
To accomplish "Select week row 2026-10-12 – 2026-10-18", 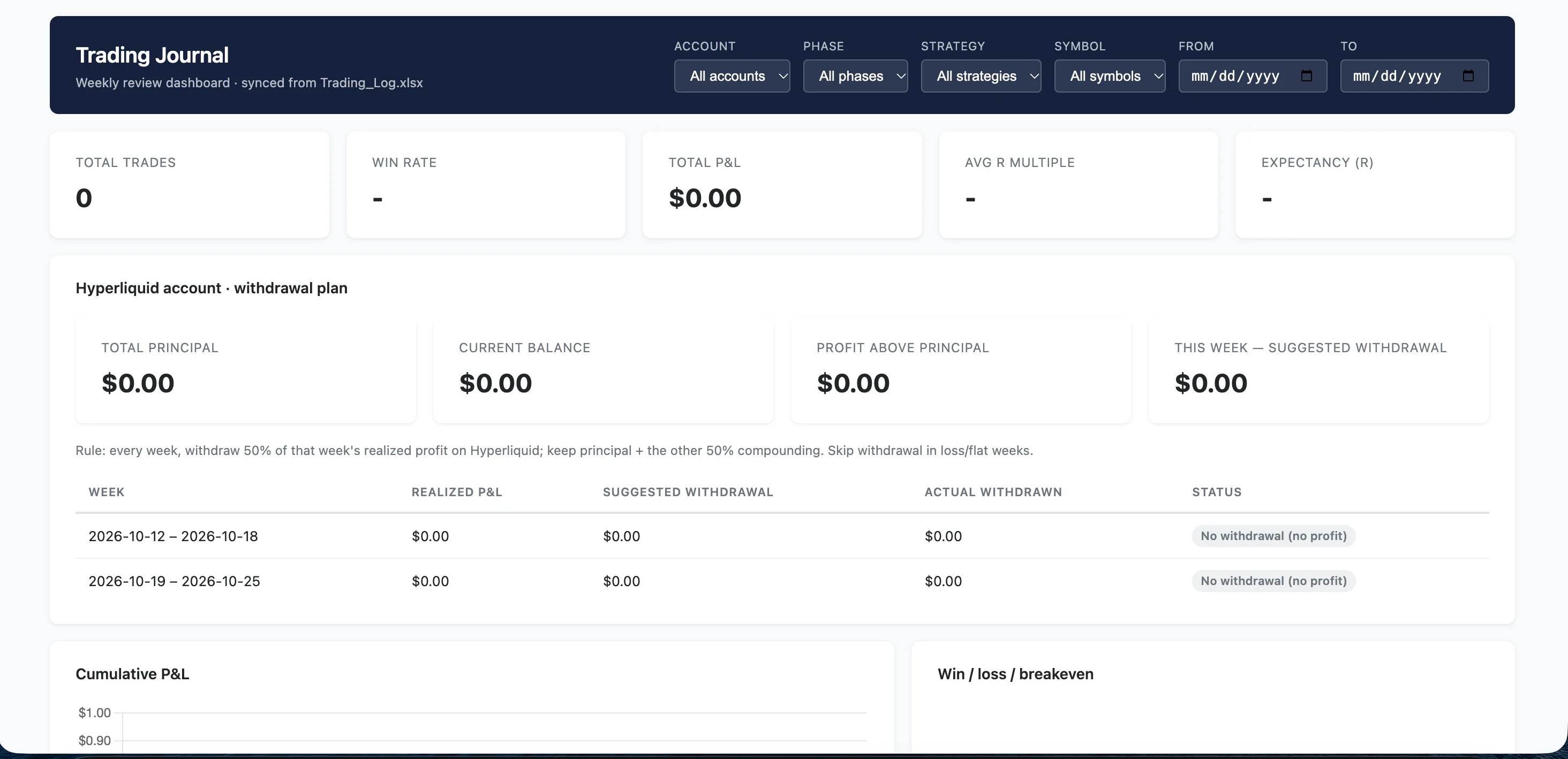I will [x=782, y=536].
